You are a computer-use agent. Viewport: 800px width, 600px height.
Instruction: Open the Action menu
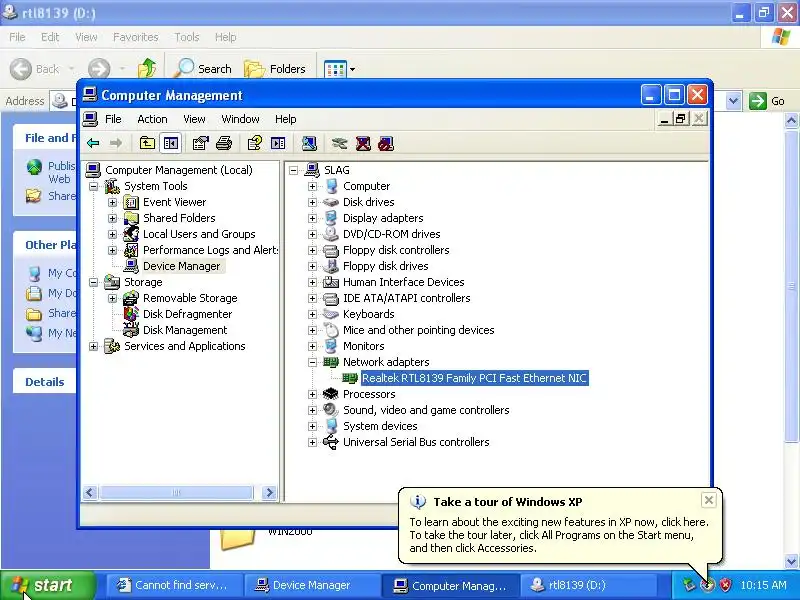tap(152, 119)
